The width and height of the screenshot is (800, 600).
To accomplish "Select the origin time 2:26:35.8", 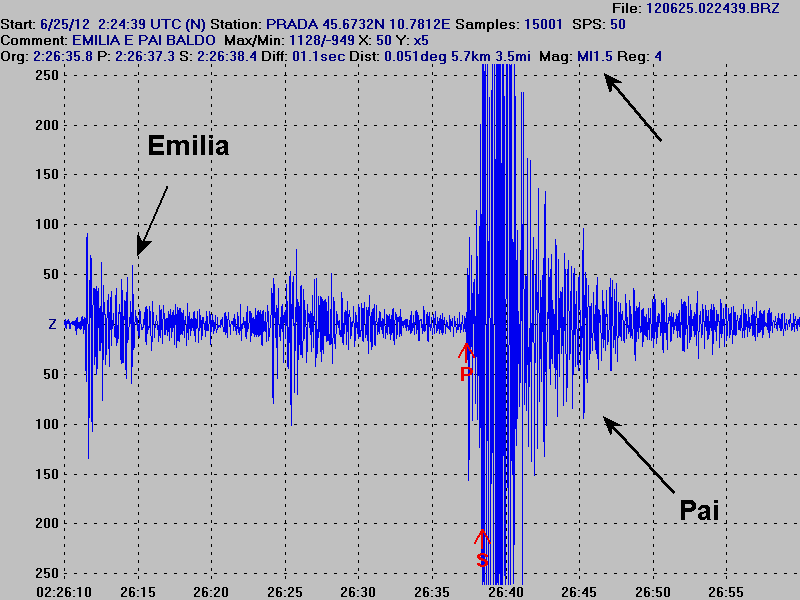I will (x=63, y=57).
